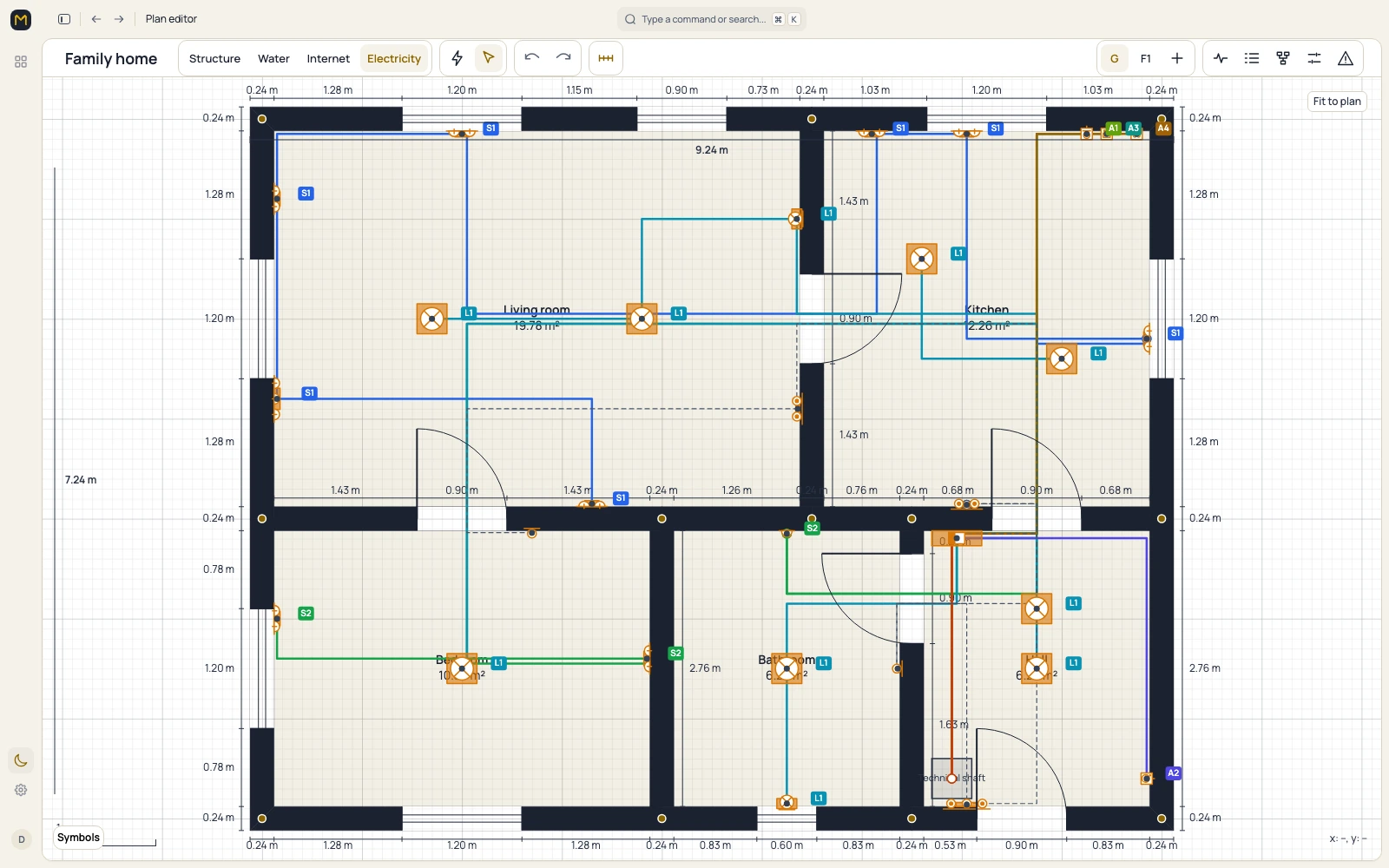Viewport: 1389px width, 868px height.
Task: Select ground floor G
Action: (1115, 58)
